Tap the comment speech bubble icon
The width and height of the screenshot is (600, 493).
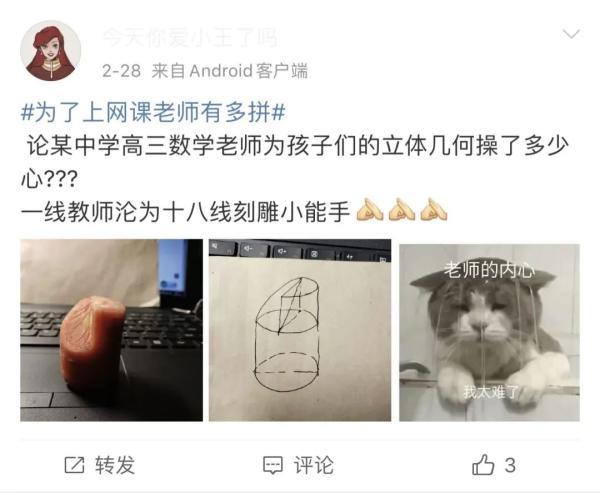point(273,465)
